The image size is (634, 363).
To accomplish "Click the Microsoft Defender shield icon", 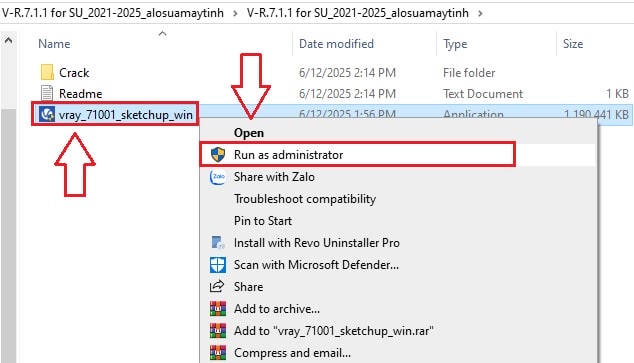I will [x=218, y=265].
